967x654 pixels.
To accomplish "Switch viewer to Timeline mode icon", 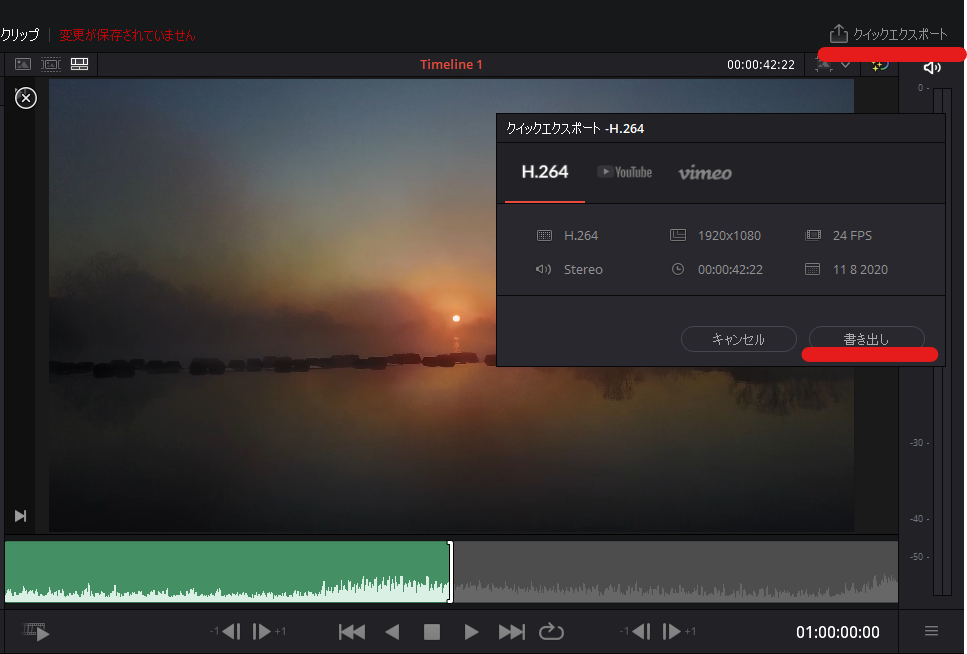I will [80, 64].
